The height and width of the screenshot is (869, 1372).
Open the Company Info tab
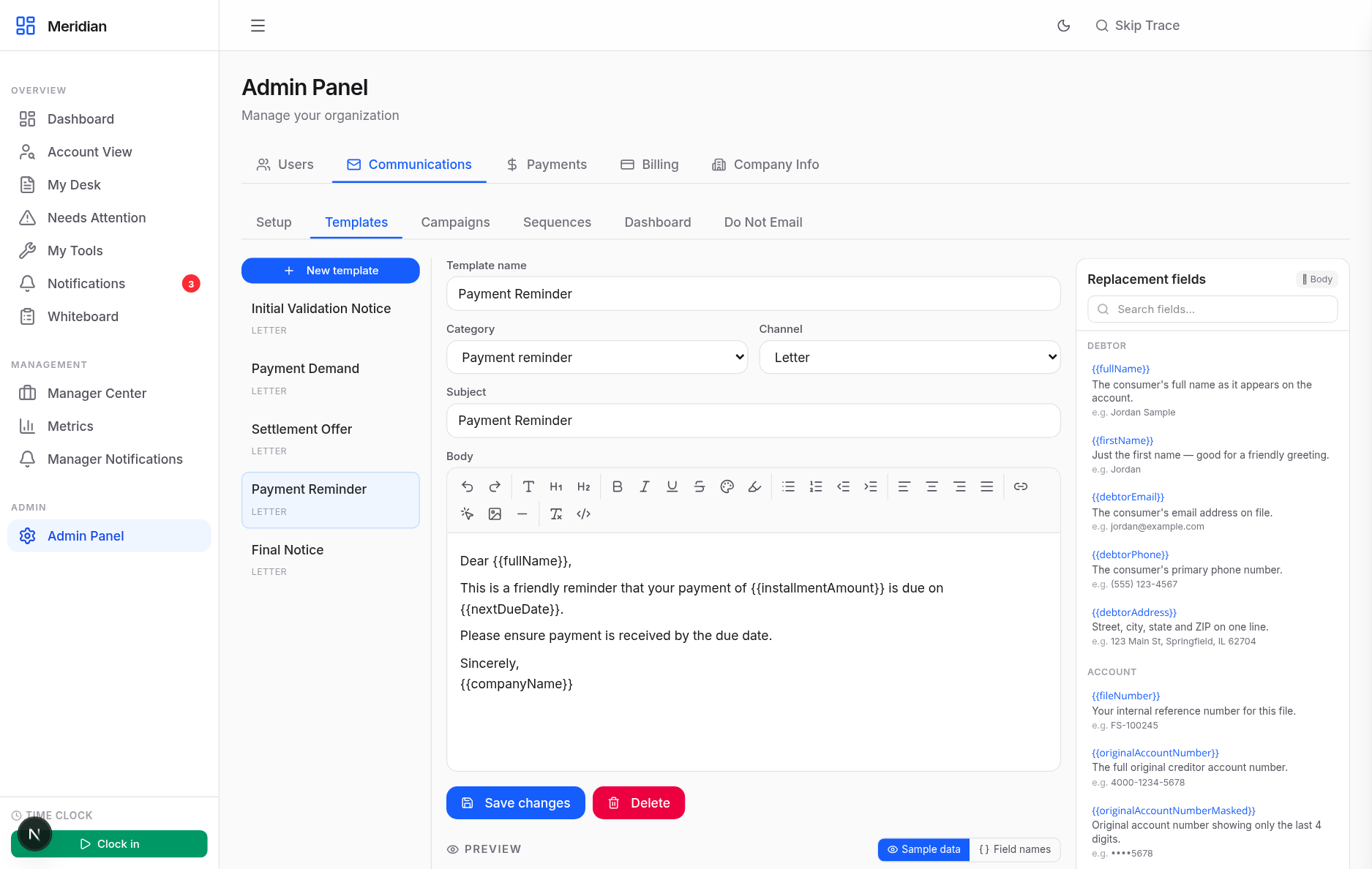coord(765,165)
